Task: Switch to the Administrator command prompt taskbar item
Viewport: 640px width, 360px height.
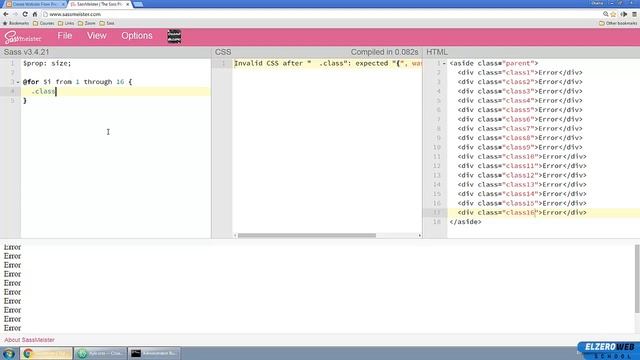Action: click(x=154, y=353)
